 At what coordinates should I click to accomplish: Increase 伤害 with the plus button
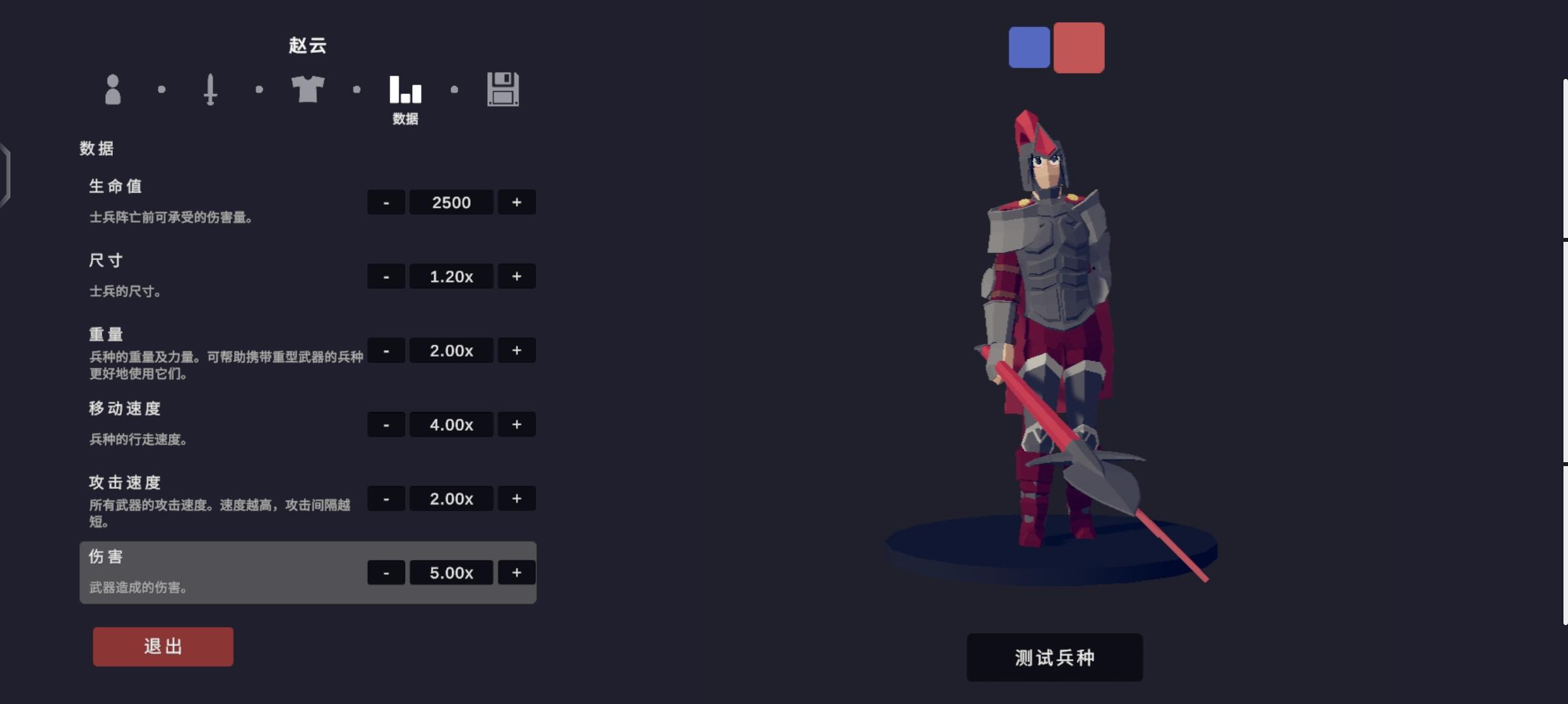pyautogui.click(x=517, y=572)
